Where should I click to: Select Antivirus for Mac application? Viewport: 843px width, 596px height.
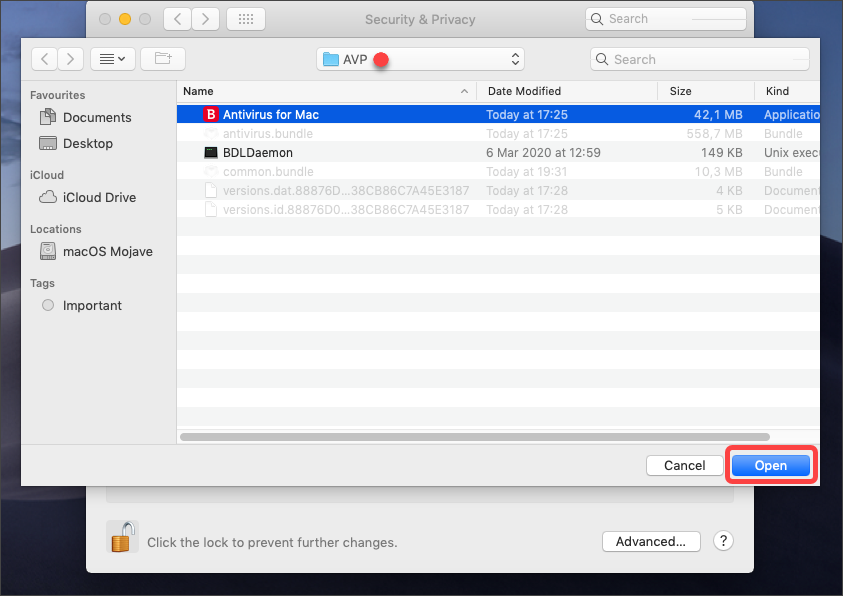(498, 114)
